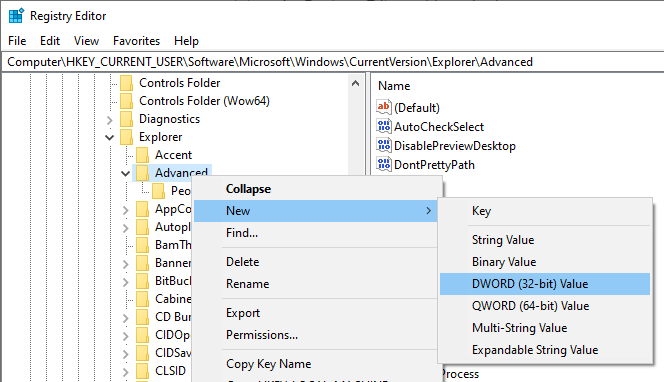Click the registry path address bar
The image size is (664, 382).
(332, 62)
